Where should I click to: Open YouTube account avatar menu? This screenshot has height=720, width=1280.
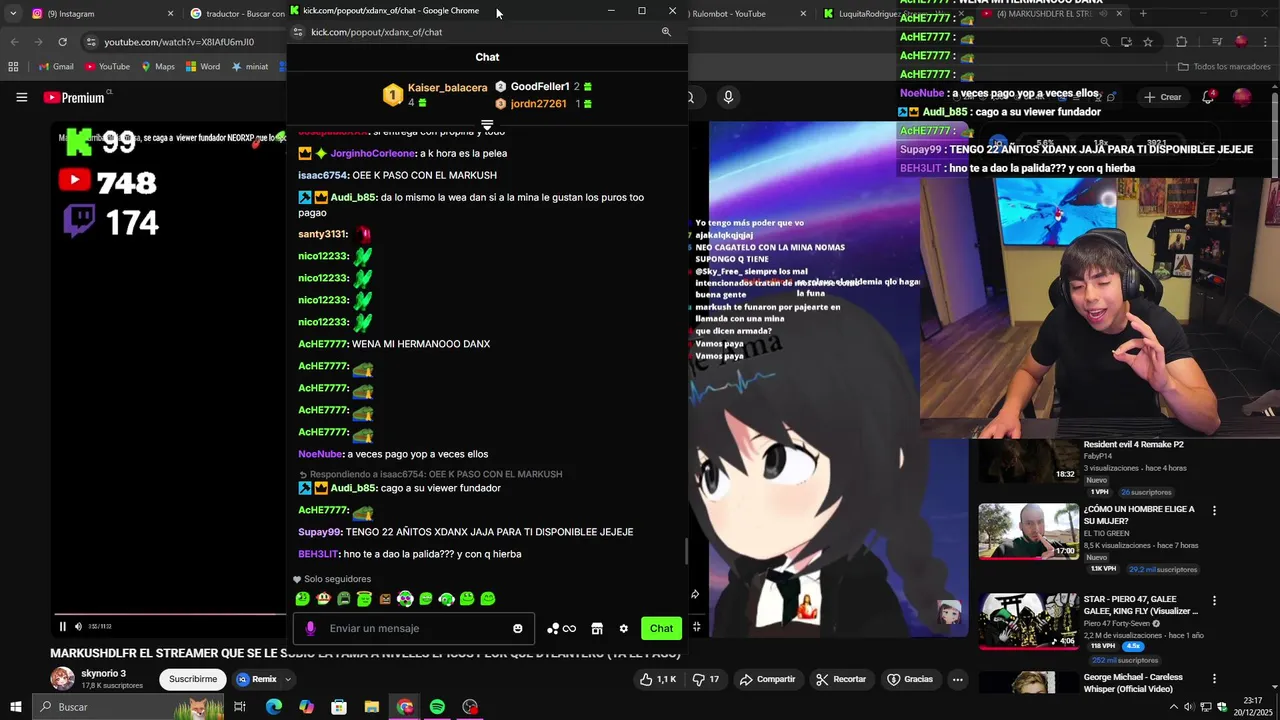pyautogui.click(x=1242, y=97)
